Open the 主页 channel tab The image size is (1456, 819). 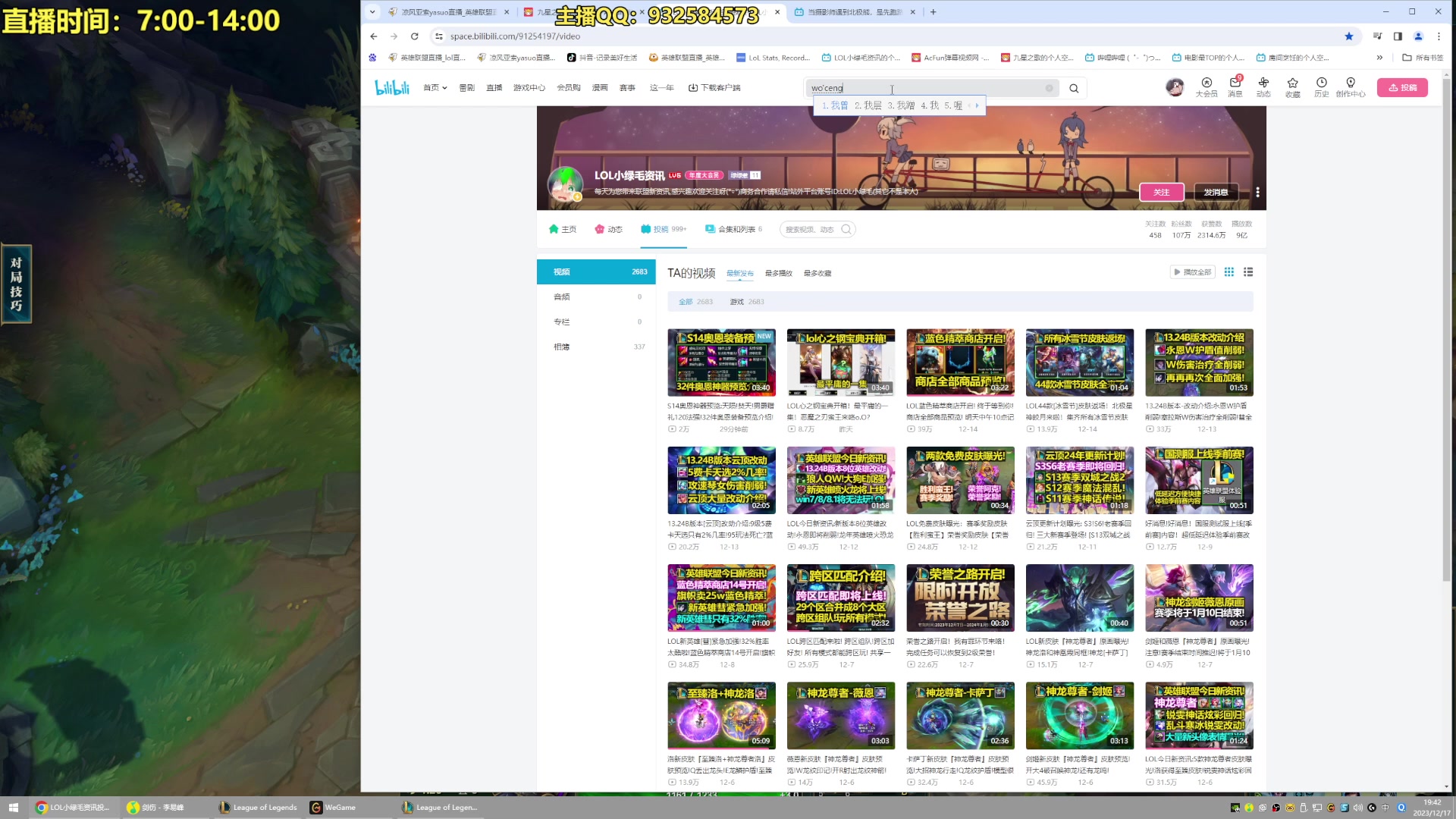[x=562, y=229]
